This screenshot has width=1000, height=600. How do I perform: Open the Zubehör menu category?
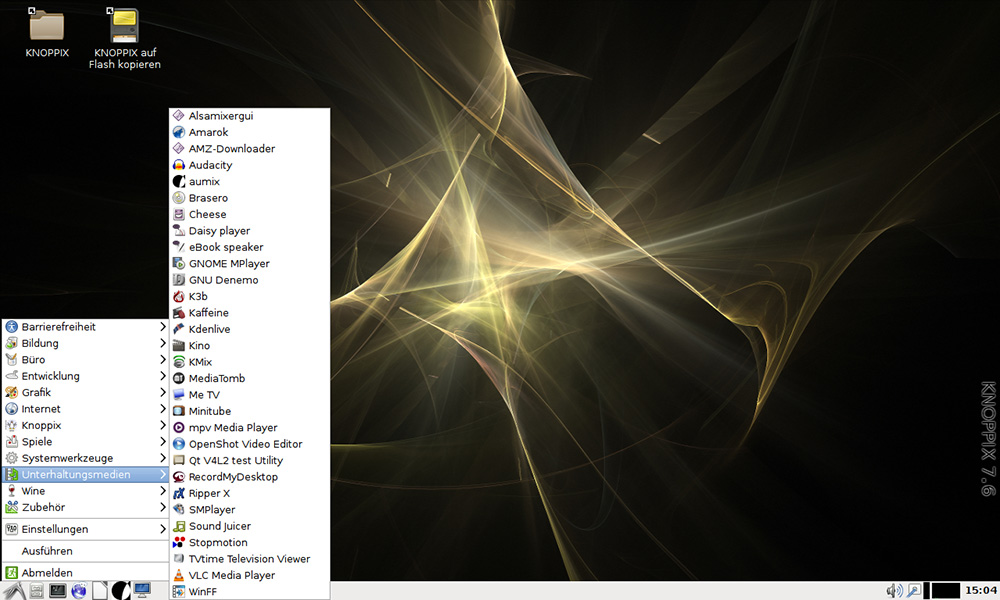pos(85,508)
